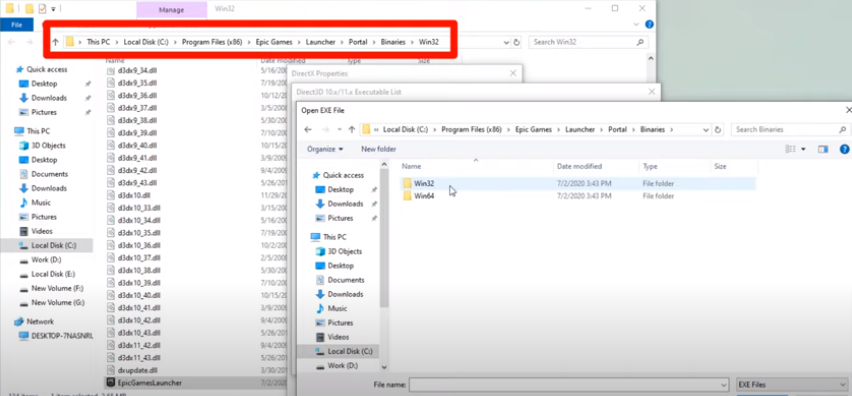
Task: Select Desktop under Quick access in dialog
Action: point(340,190)
